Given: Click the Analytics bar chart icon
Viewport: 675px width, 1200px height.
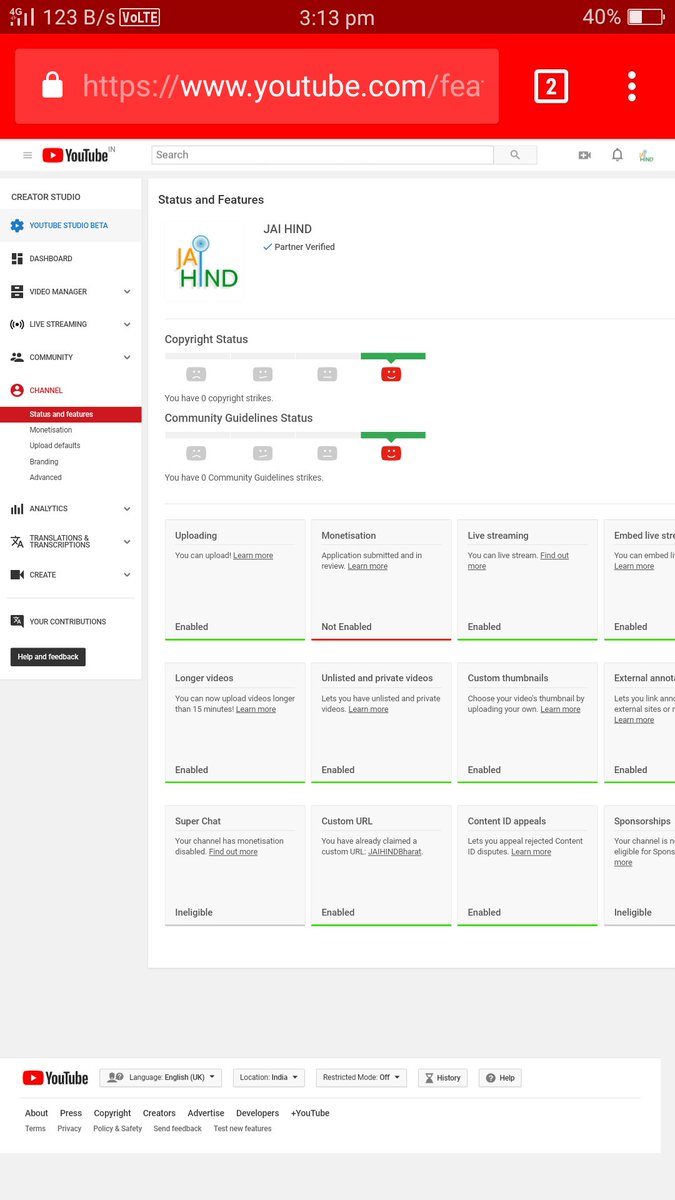Looking at the screenshot, I should [x=17, y=509].
